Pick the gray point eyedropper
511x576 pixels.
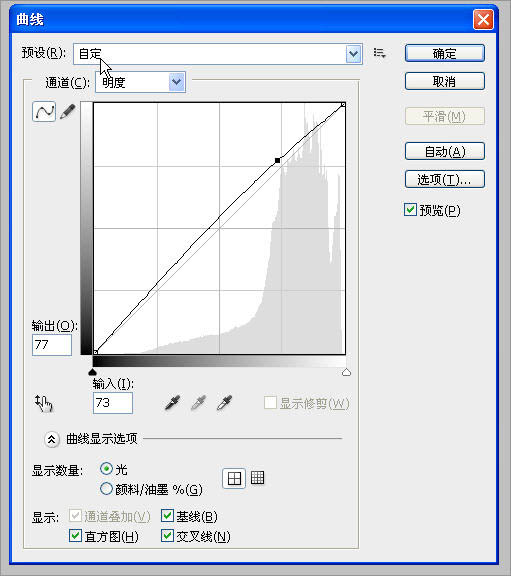point(198,403)
